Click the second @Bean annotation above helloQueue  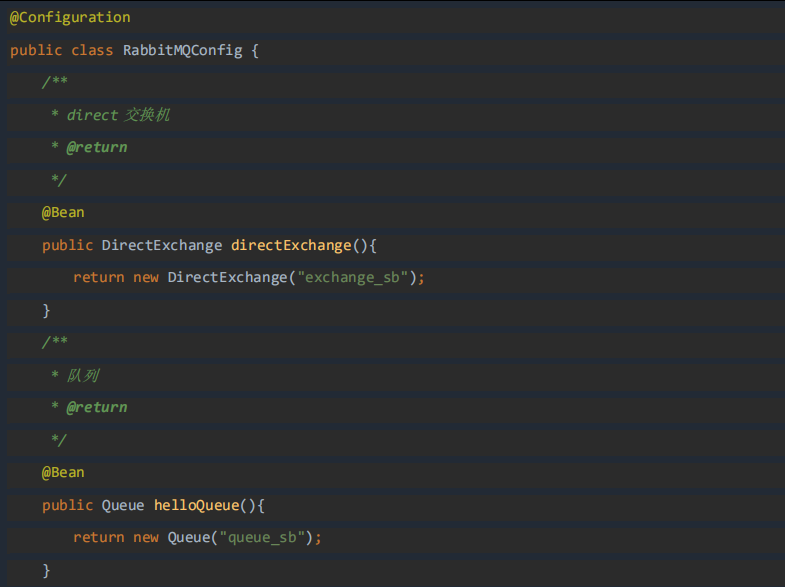pos(63,472)
